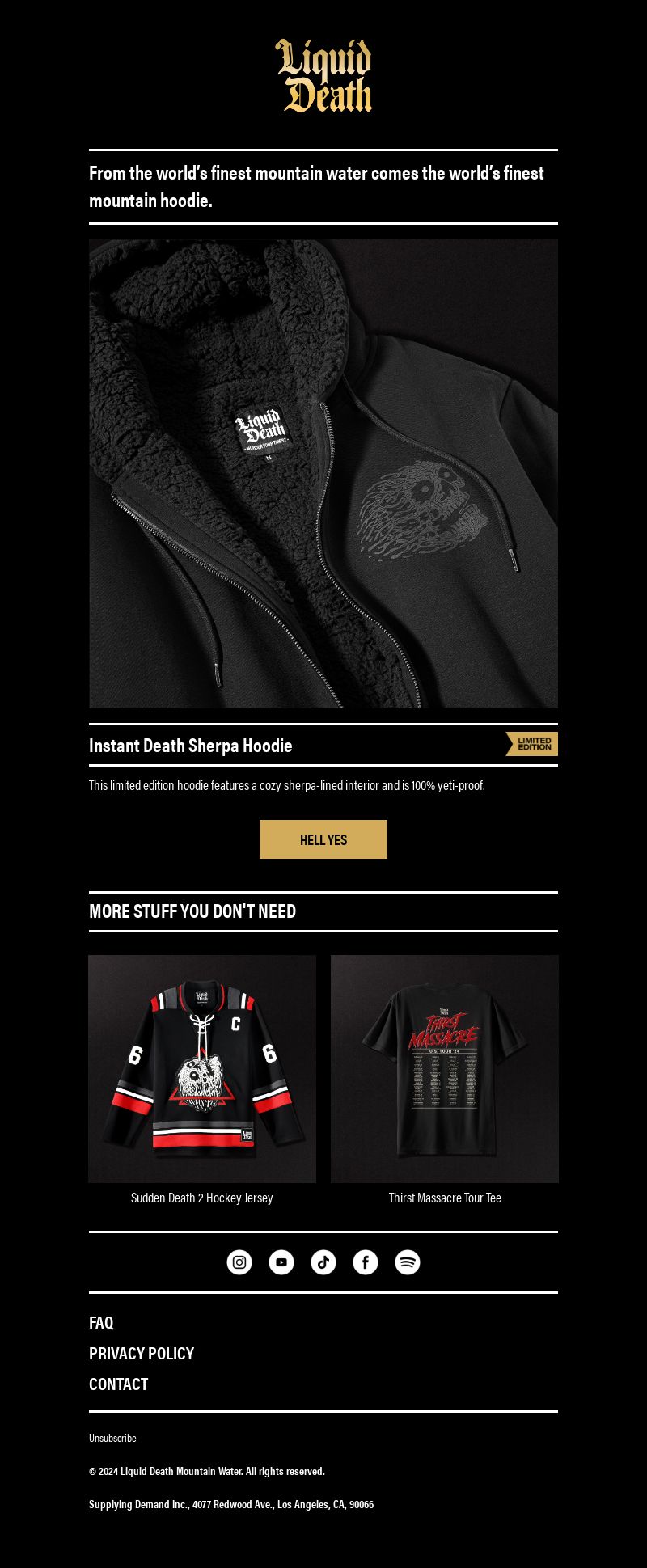Open the Sudden Death 2 Hockey Jersey image
This screenshot has height=1568, width=647.
click(202, 1069)
